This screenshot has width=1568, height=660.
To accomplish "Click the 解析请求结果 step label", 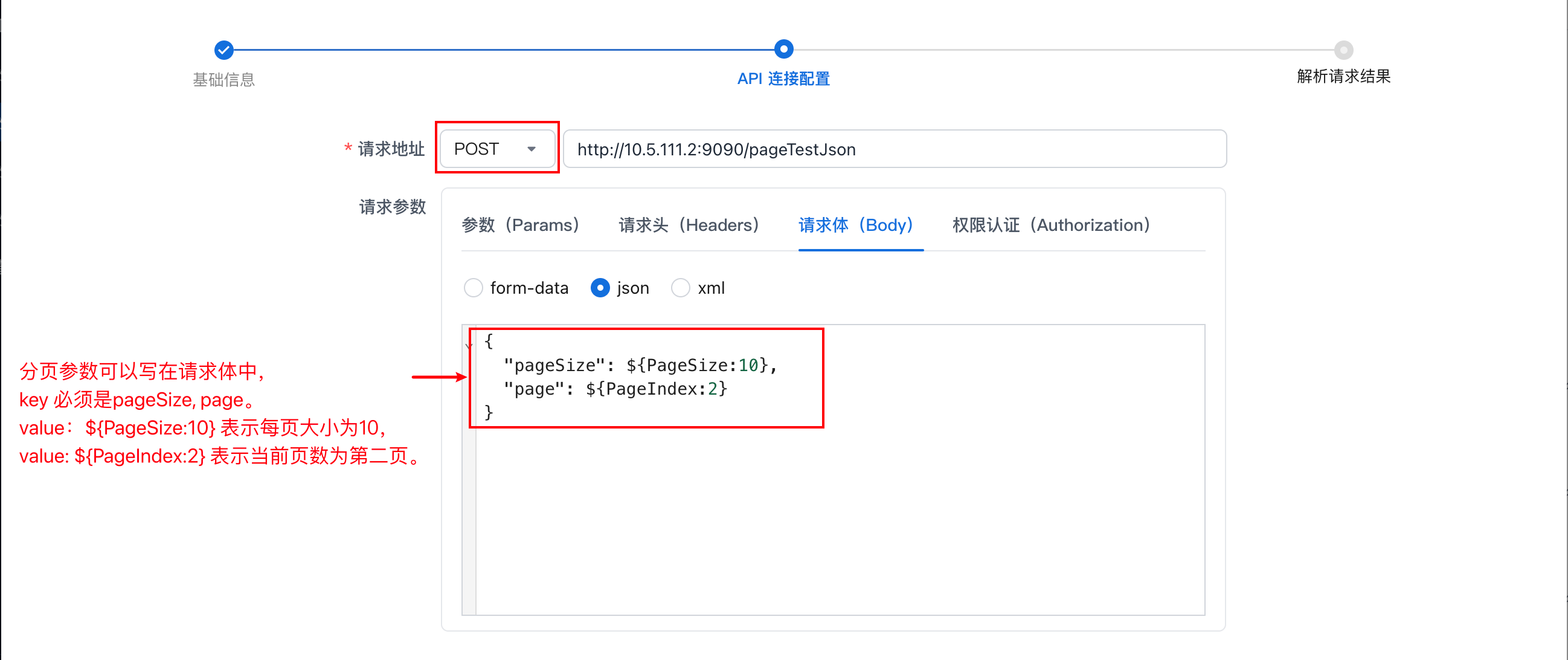I will (1343, 77).
